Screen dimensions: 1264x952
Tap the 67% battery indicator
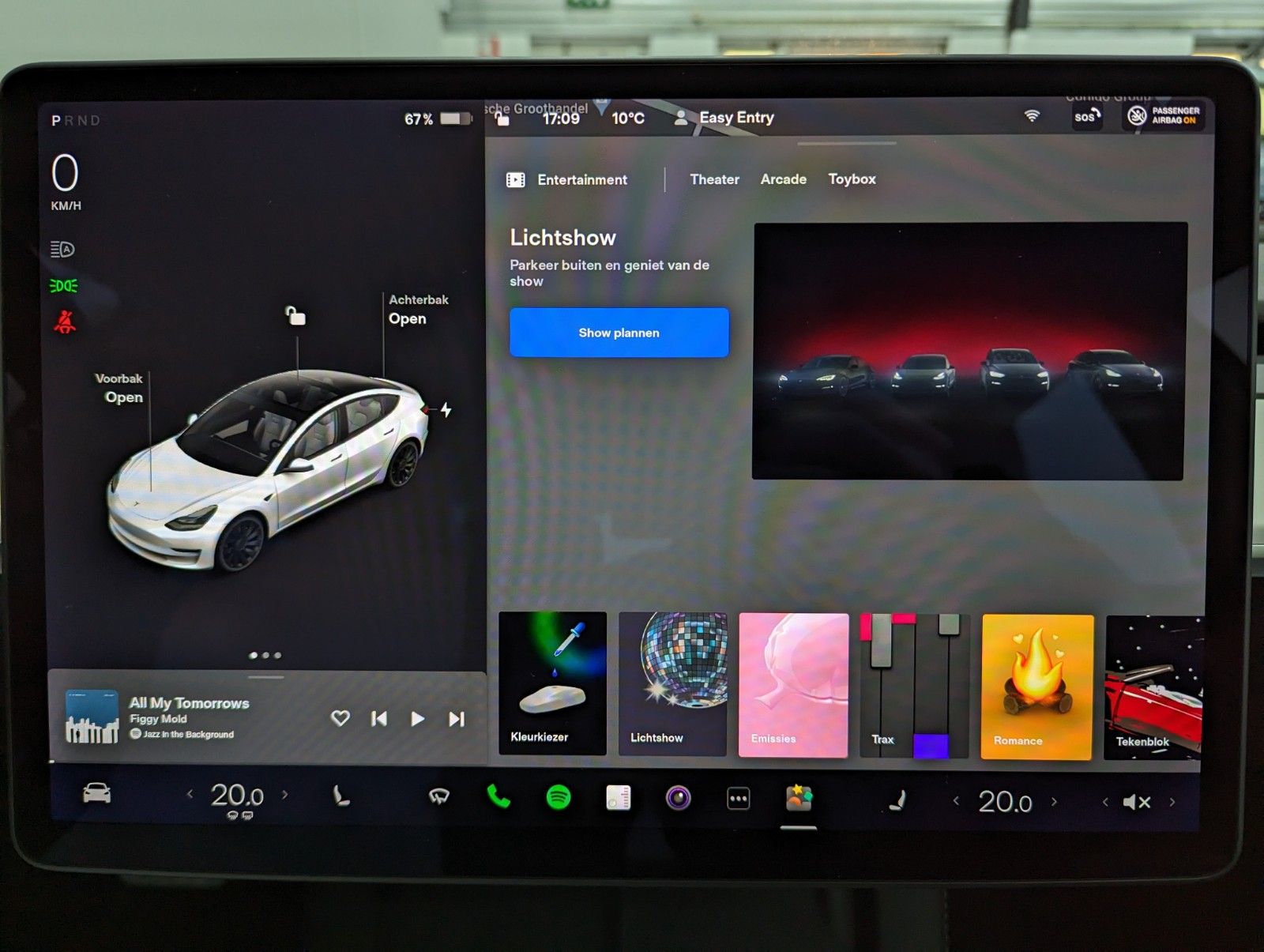point(438,119)
